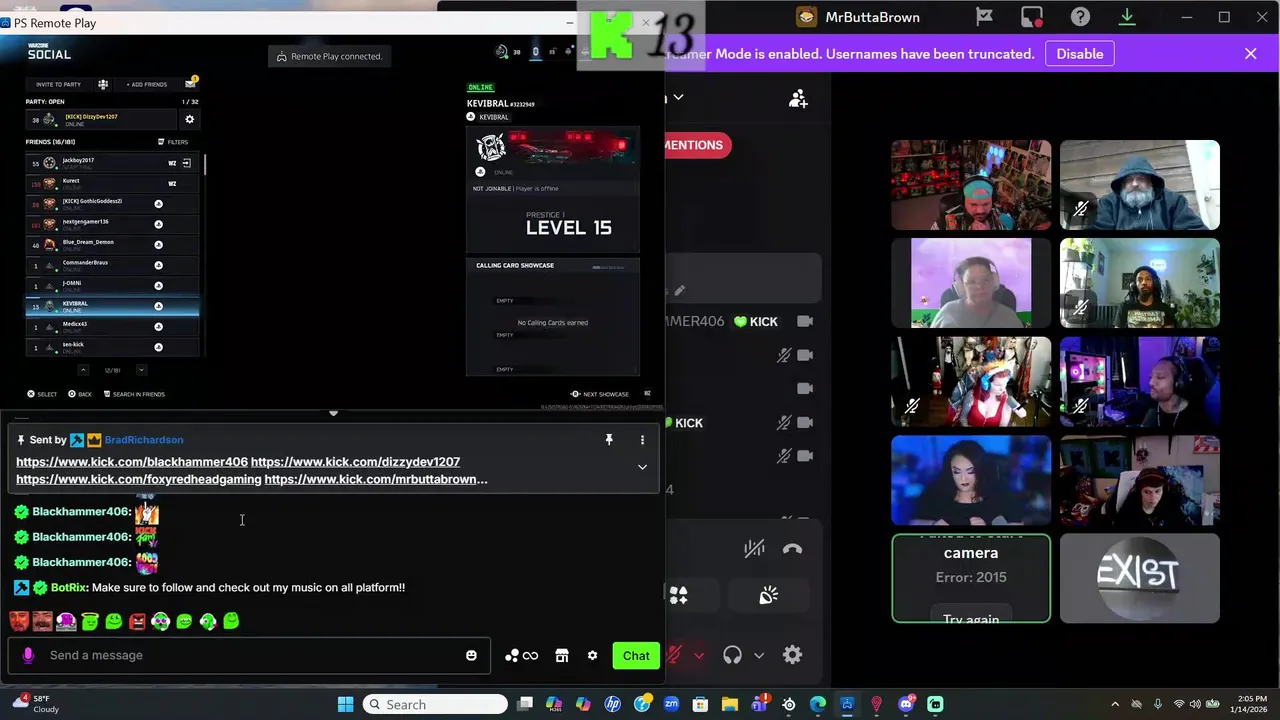Open the chat shop icon
The height and width of the screenshot is (720, 1280).
(x=562, y=656)
